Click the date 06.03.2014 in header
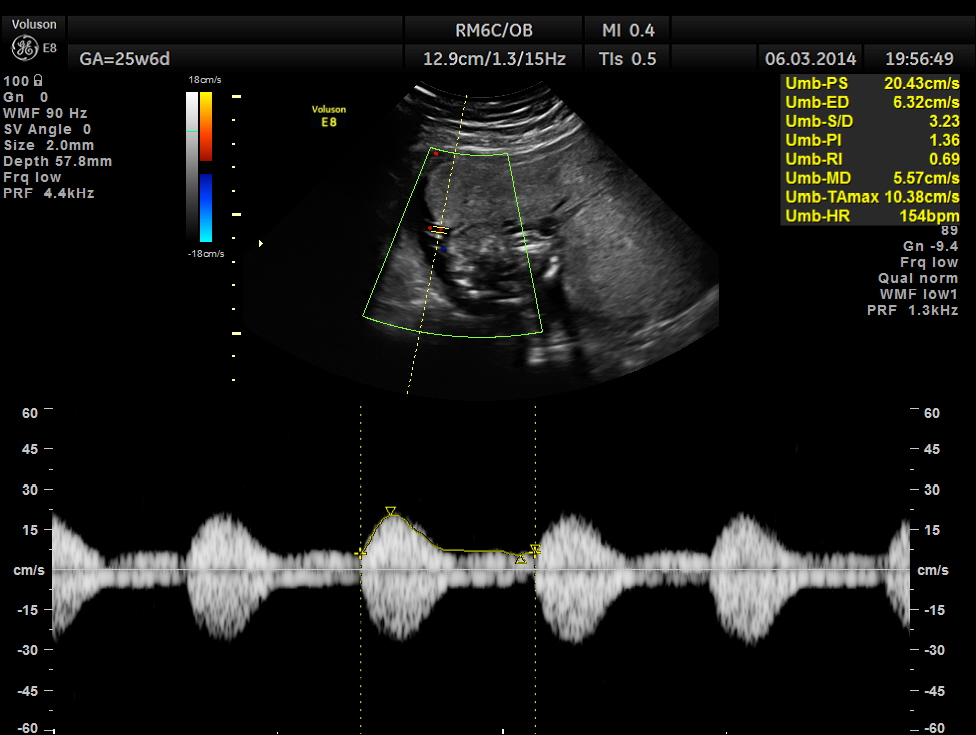This screenshot has width=976, height=735. (811, 59)
